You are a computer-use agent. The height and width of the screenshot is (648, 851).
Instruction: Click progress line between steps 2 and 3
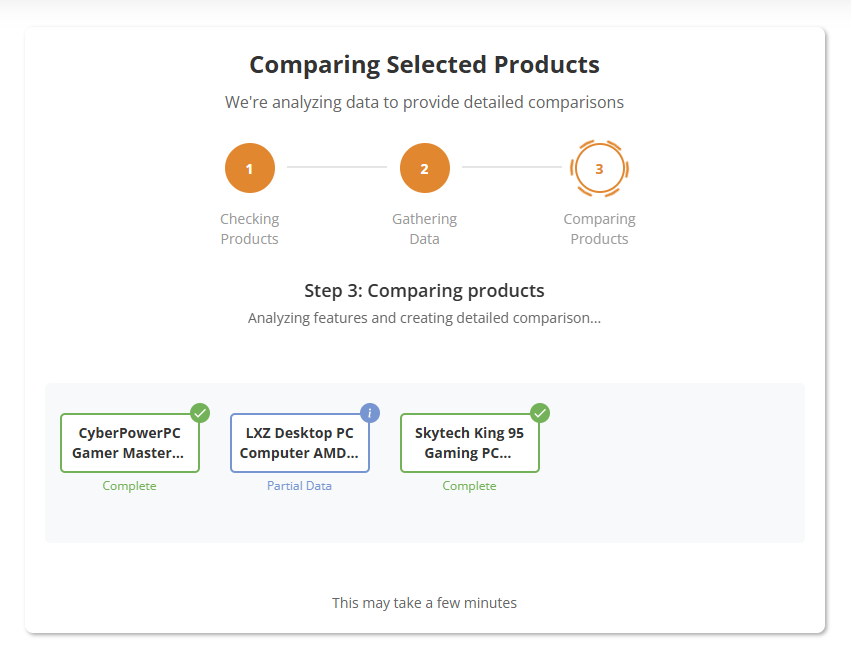(511, 167)
